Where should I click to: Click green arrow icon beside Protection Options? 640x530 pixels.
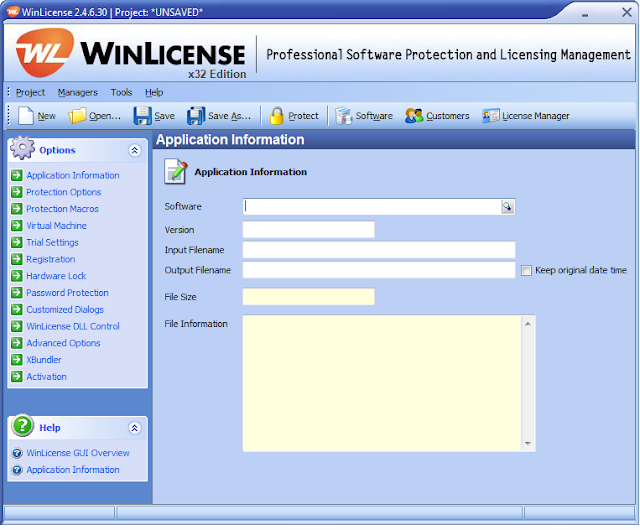click(x=17, y=192)
